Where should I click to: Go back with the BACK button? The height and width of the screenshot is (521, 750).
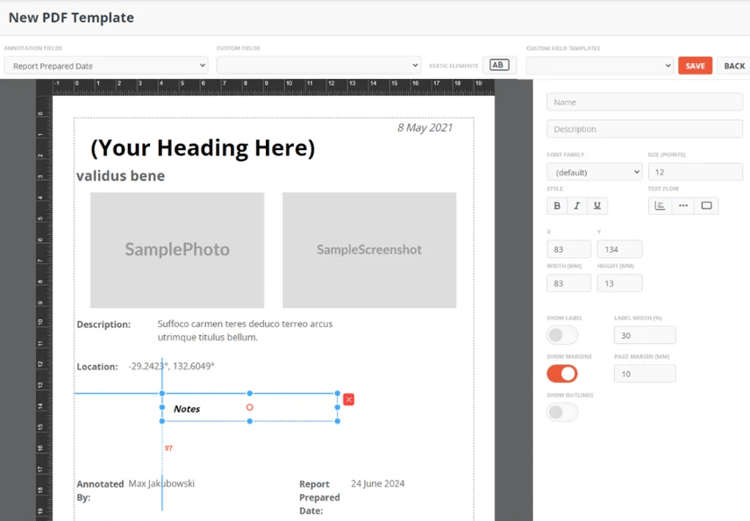pos(734,66)
